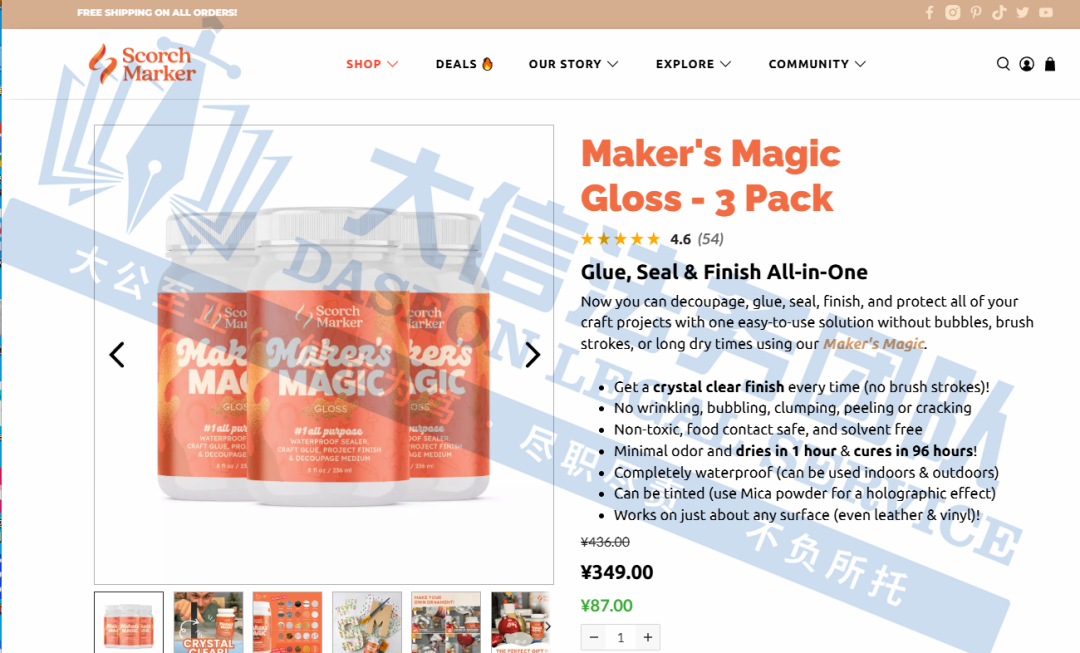Click the search magnifier icon

point(1003,64)
